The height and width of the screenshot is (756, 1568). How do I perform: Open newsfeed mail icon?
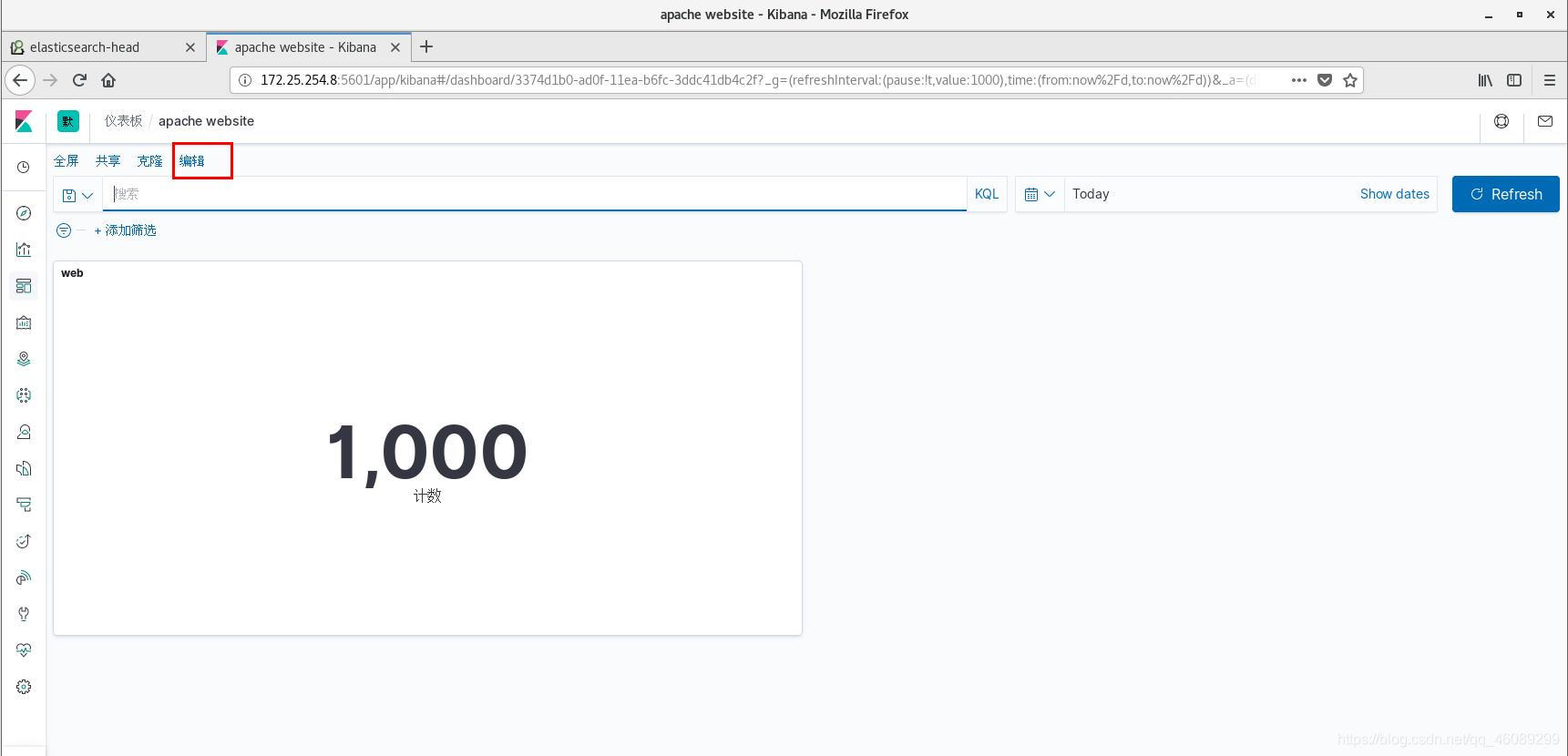click(1545, 121)
